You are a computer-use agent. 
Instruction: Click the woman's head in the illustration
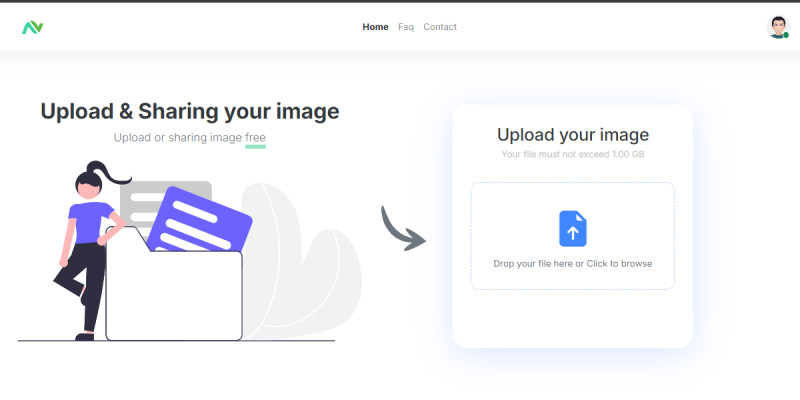coord(87,184)
